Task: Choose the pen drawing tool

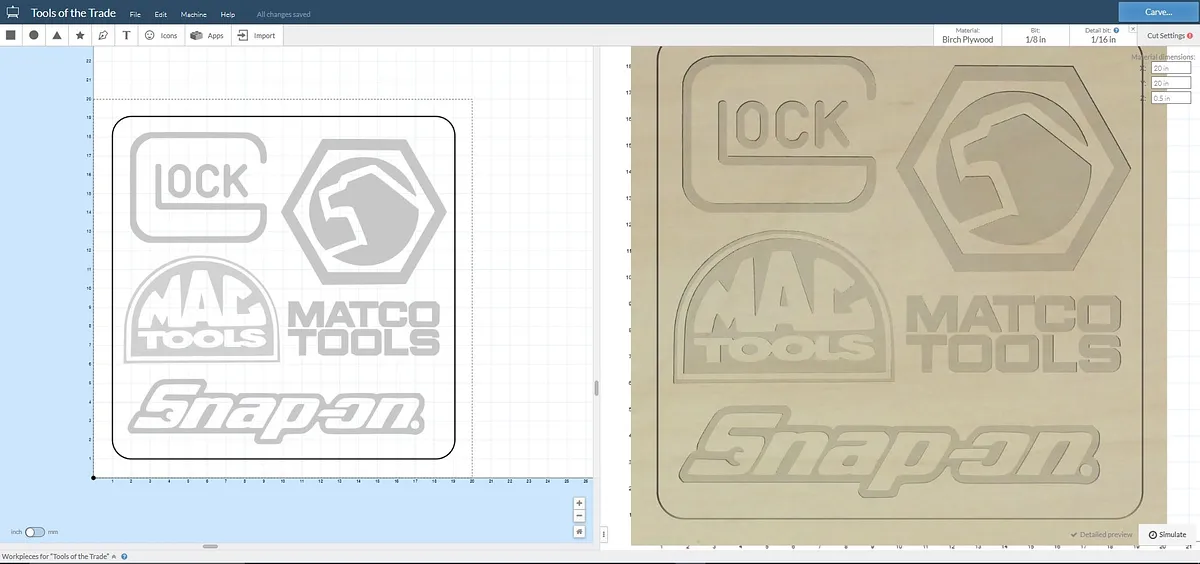Action: [103, 35]
